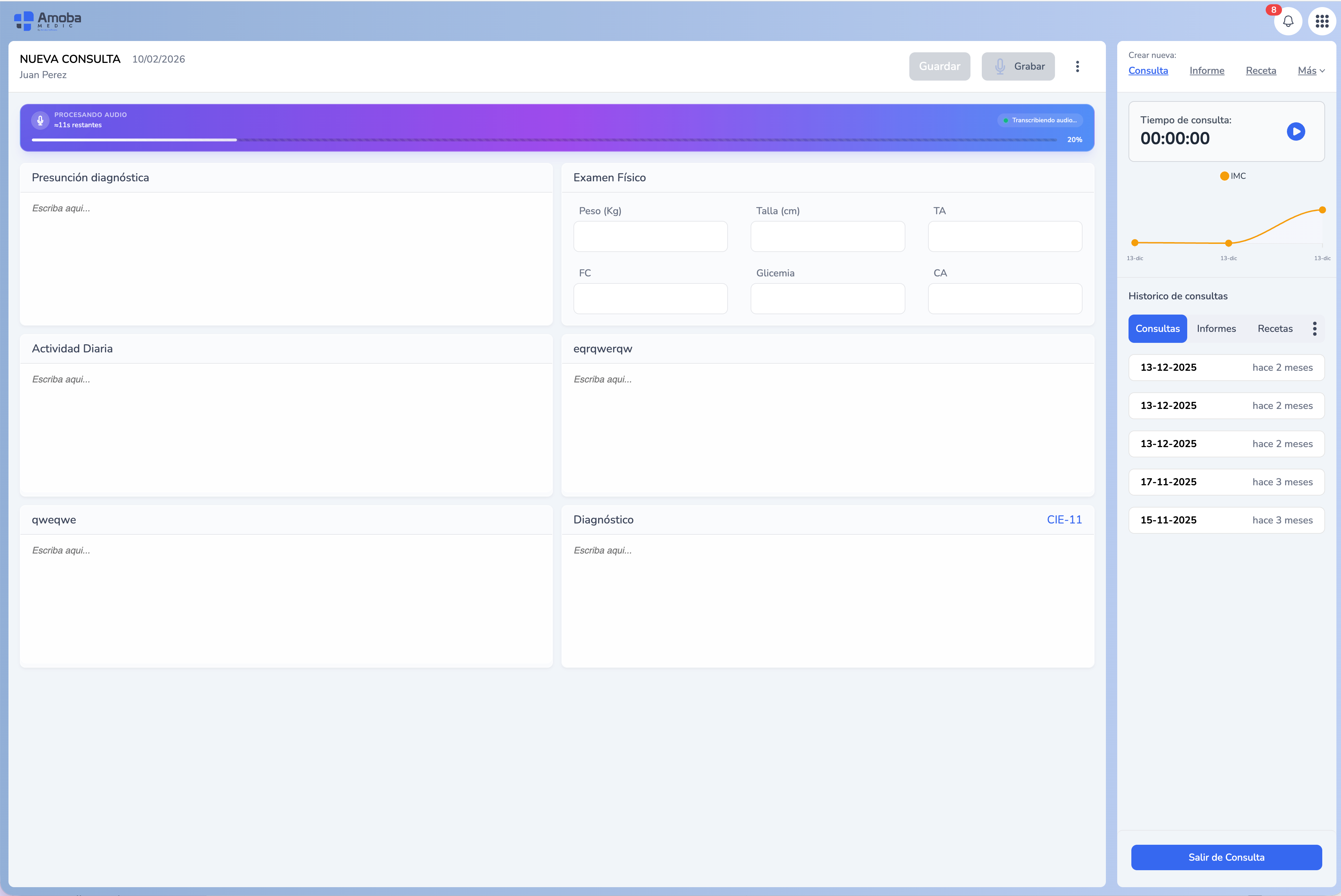Image resolution: width=1341 pixels, height=896 pixels.
Task: Switch to the Informes tab
Action: point(1216,329)
